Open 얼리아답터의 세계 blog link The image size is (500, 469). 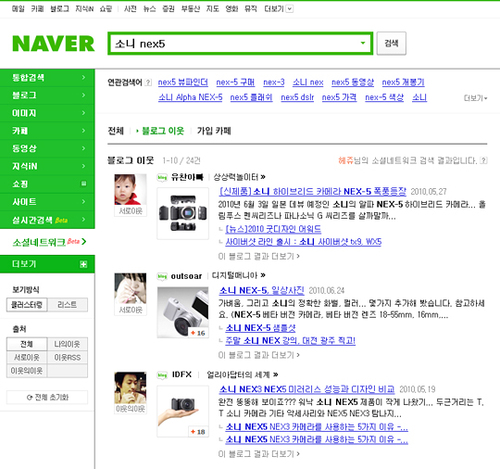pos(242,375)
